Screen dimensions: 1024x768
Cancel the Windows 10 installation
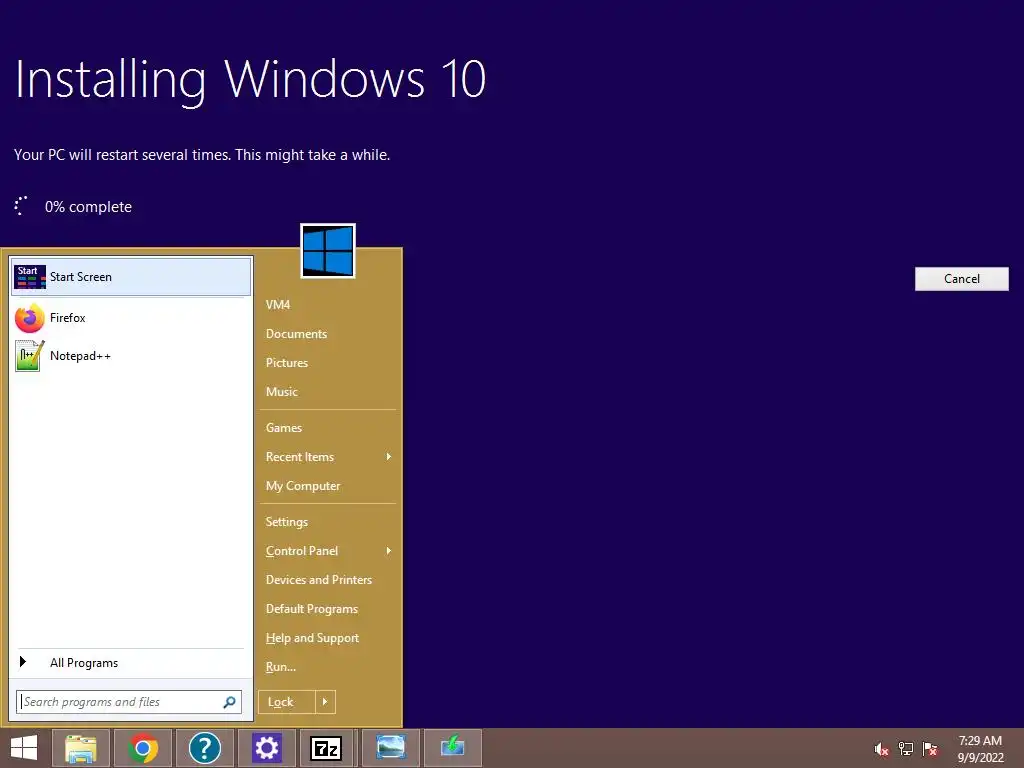point(961,279)
